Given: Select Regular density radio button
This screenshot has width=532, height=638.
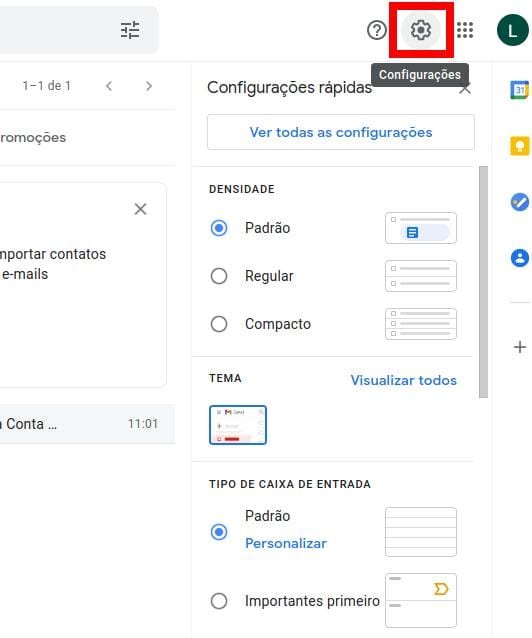Looking at the screenshot, I should click(x=219, y=276).
